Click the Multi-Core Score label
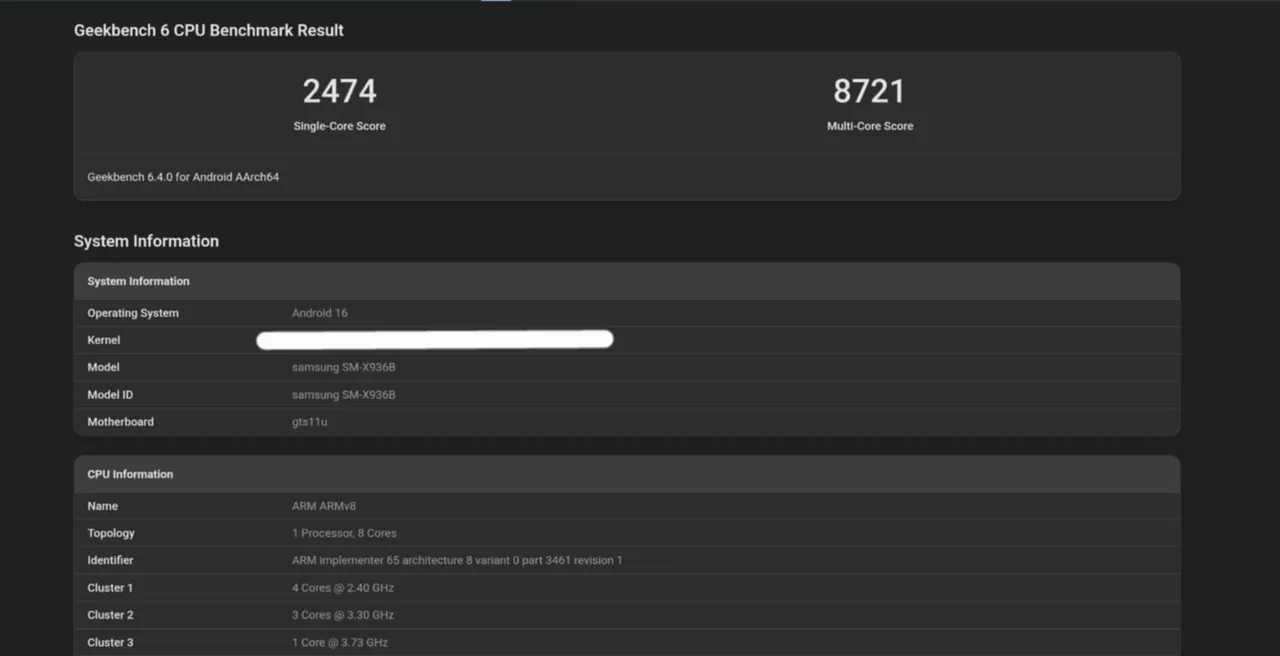1280x656 pixels. click(870, 126)
